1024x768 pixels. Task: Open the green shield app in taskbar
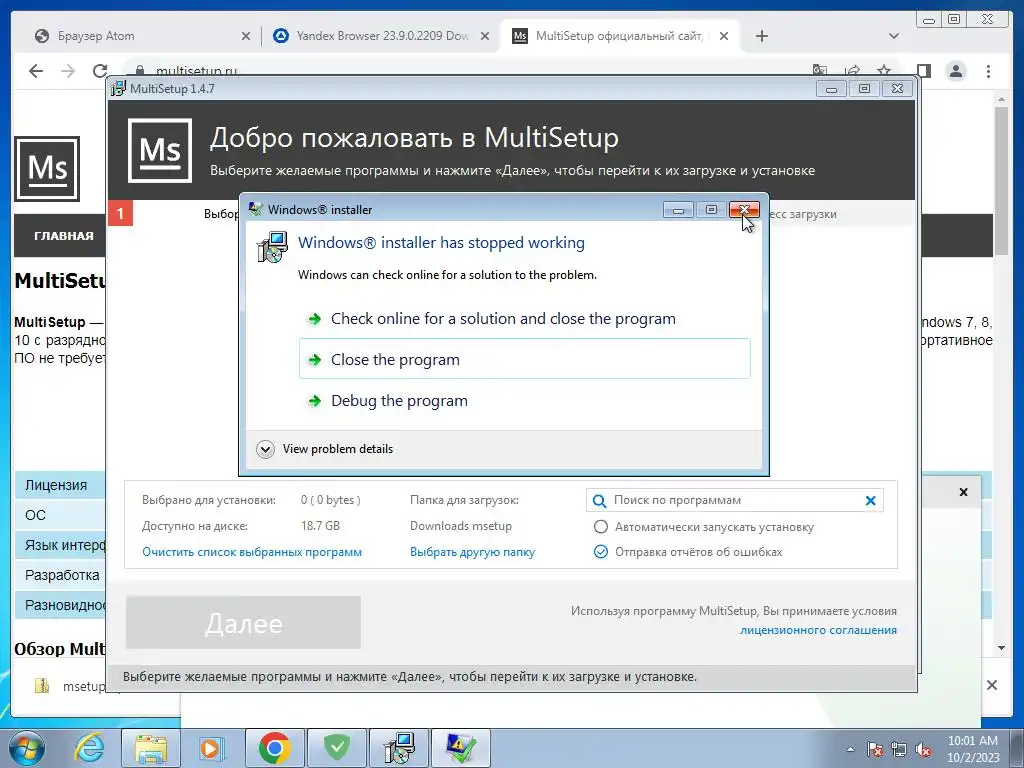click(x=337, y=748)
